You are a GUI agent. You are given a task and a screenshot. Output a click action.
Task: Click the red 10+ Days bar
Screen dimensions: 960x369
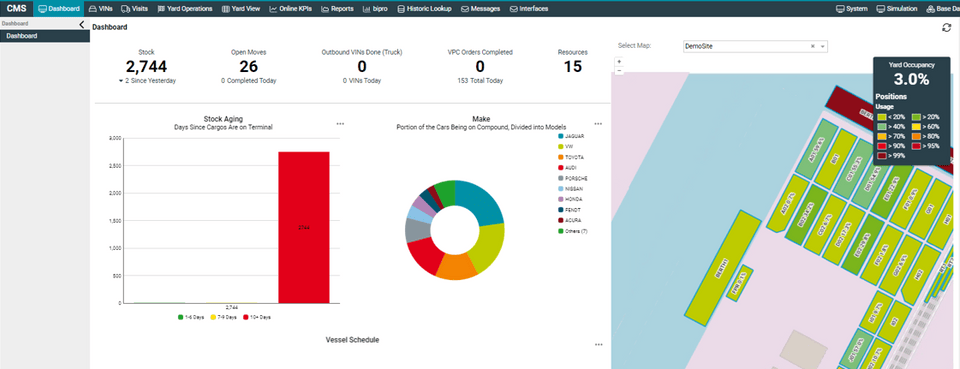click(304, 227)
